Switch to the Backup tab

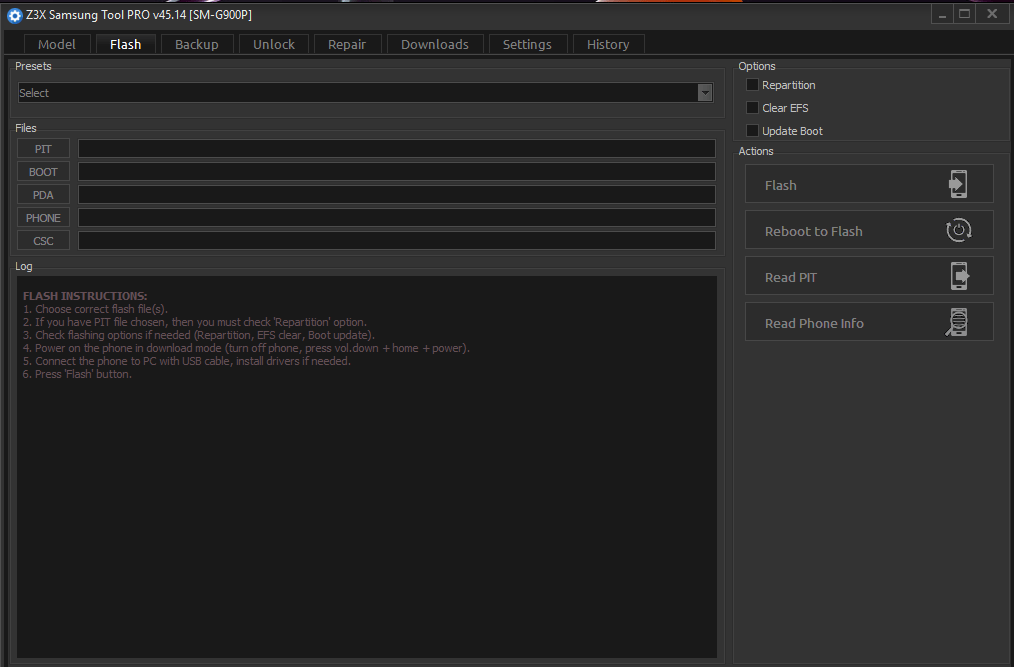(x=196, y=44)
